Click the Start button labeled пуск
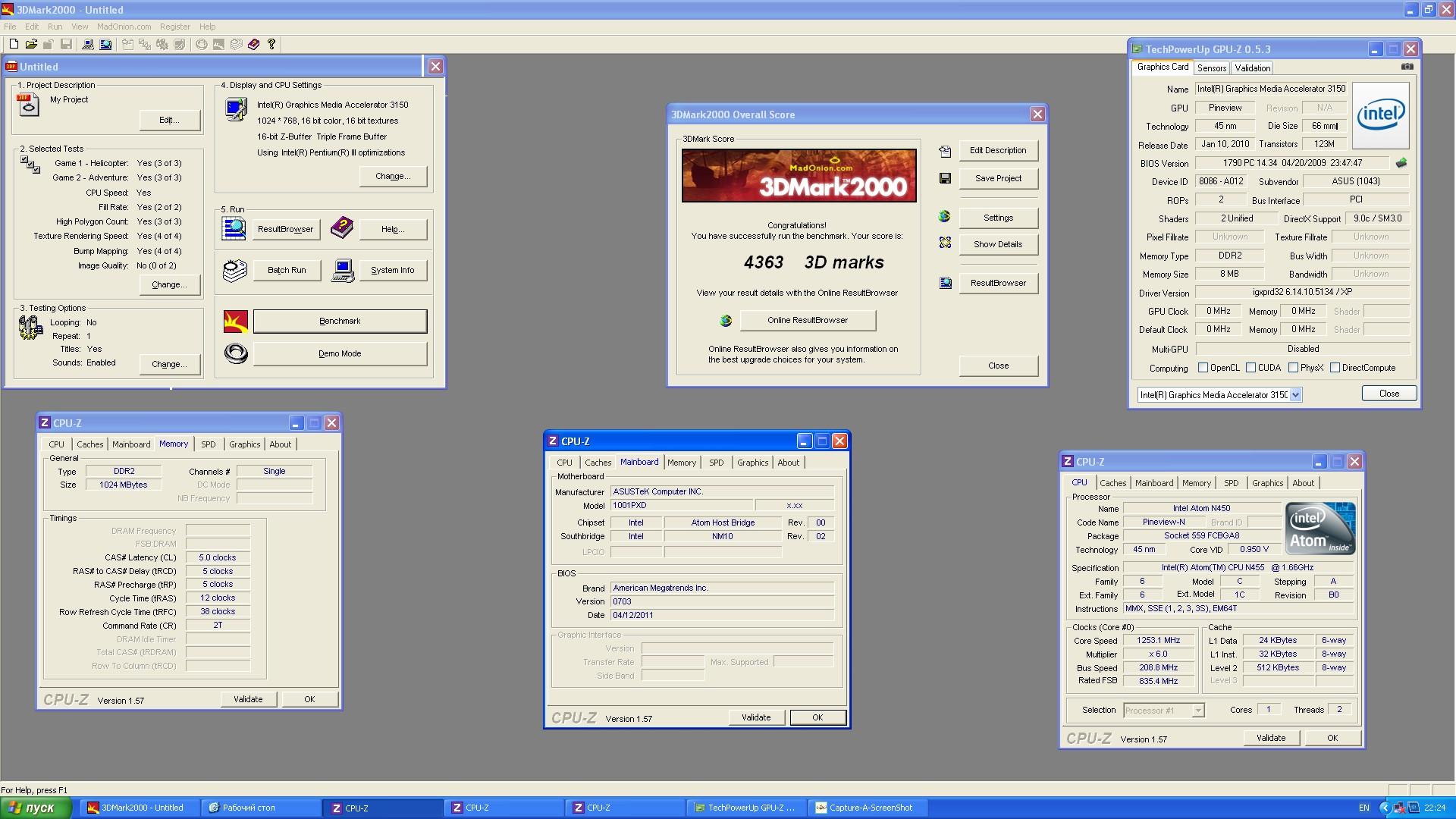The image size is (1456, 819). (x=36, y=808)
